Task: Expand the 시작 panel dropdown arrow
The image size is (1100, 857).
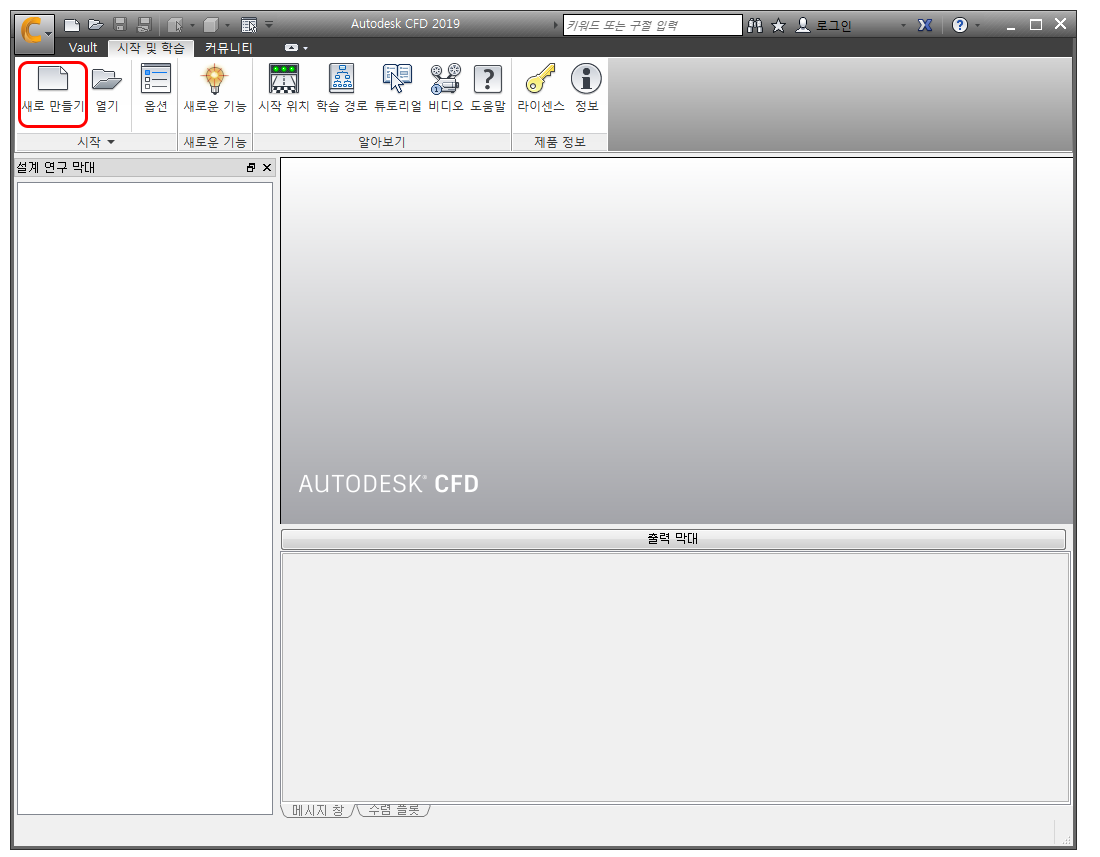Action: (x=111, y=142)
